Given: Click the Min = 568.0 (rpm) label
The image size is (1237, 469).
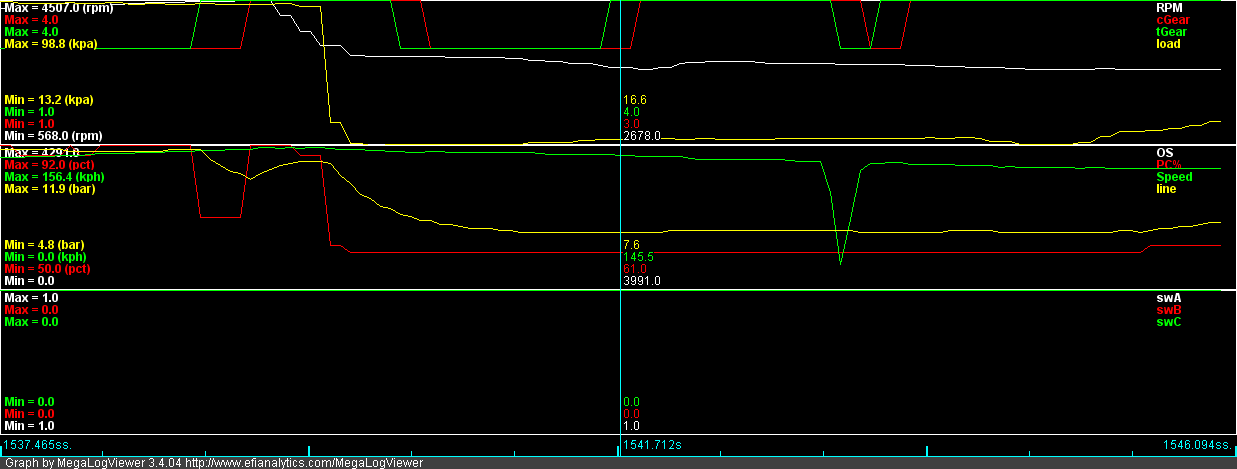Looking at the screenshot, I should (52, 136).
